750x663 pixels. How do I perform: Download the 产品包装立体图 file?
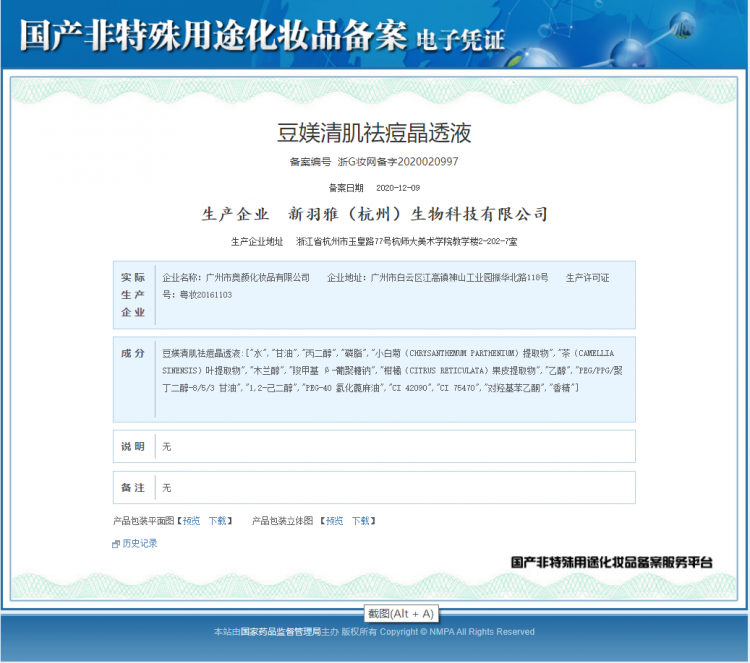(x=360, y=521)
